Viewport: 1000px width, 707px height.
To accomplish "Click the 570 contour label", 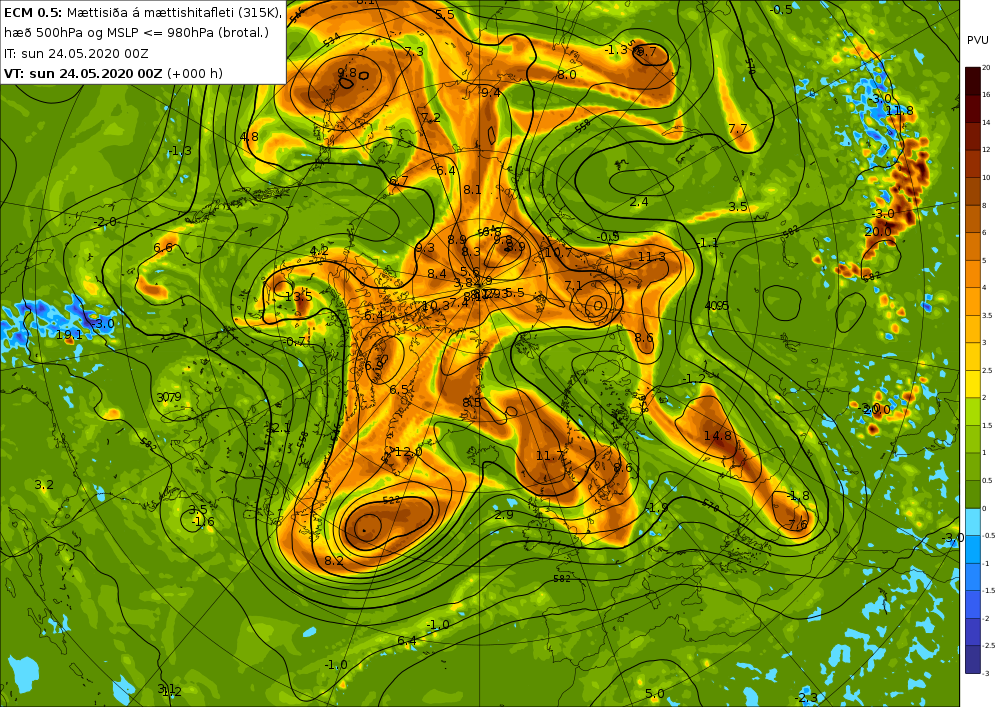I will tap(710, 507).
